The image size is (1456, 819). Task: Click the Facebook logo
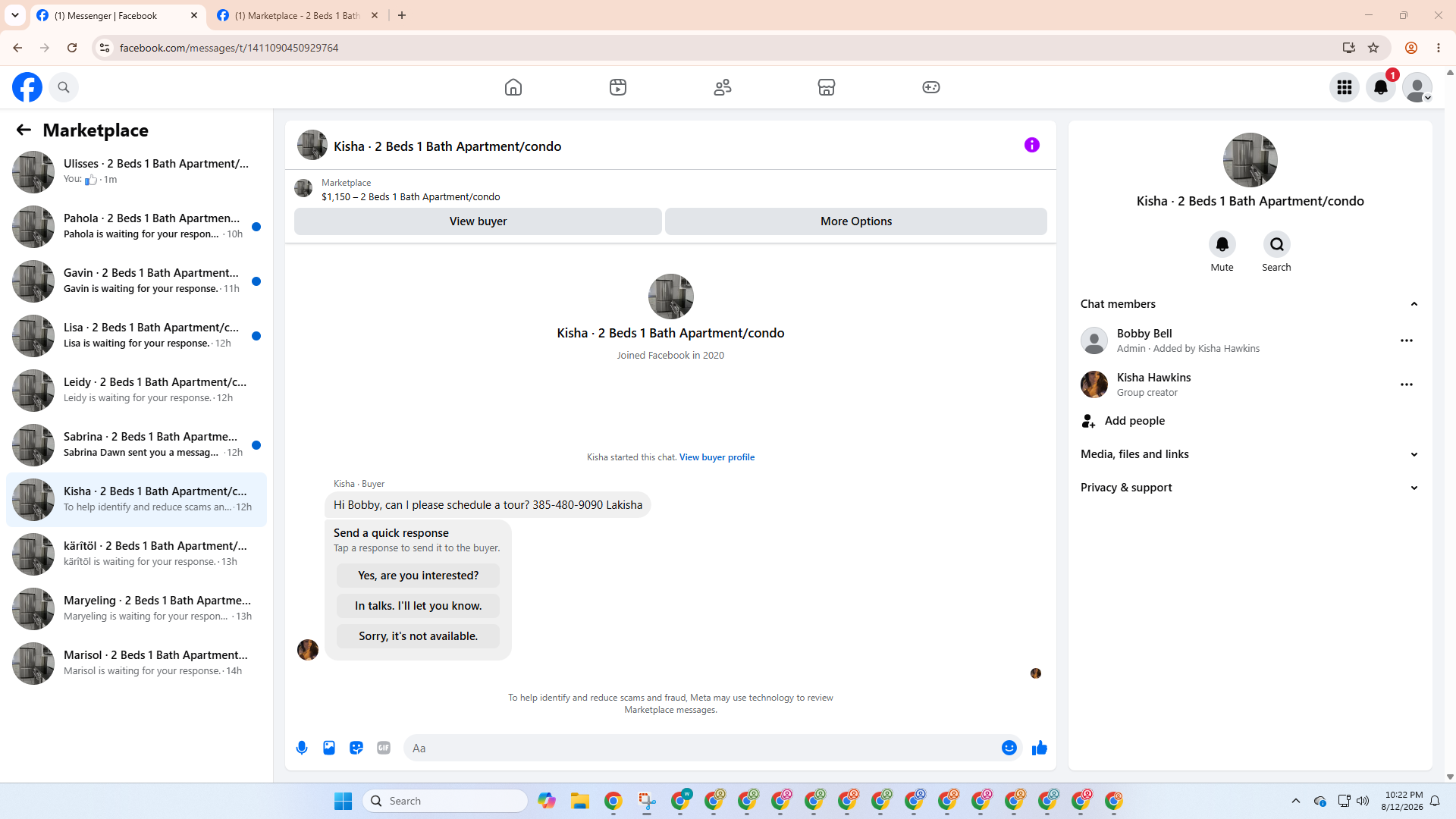27,87
